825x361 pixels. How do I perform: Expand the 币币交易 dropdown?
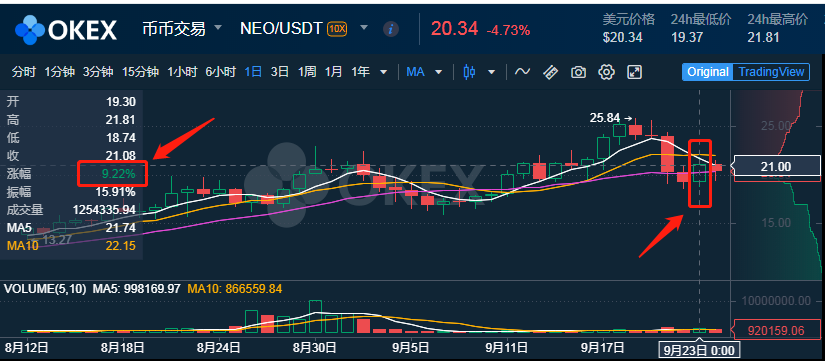pyautogui.click(x=218, y=27)
